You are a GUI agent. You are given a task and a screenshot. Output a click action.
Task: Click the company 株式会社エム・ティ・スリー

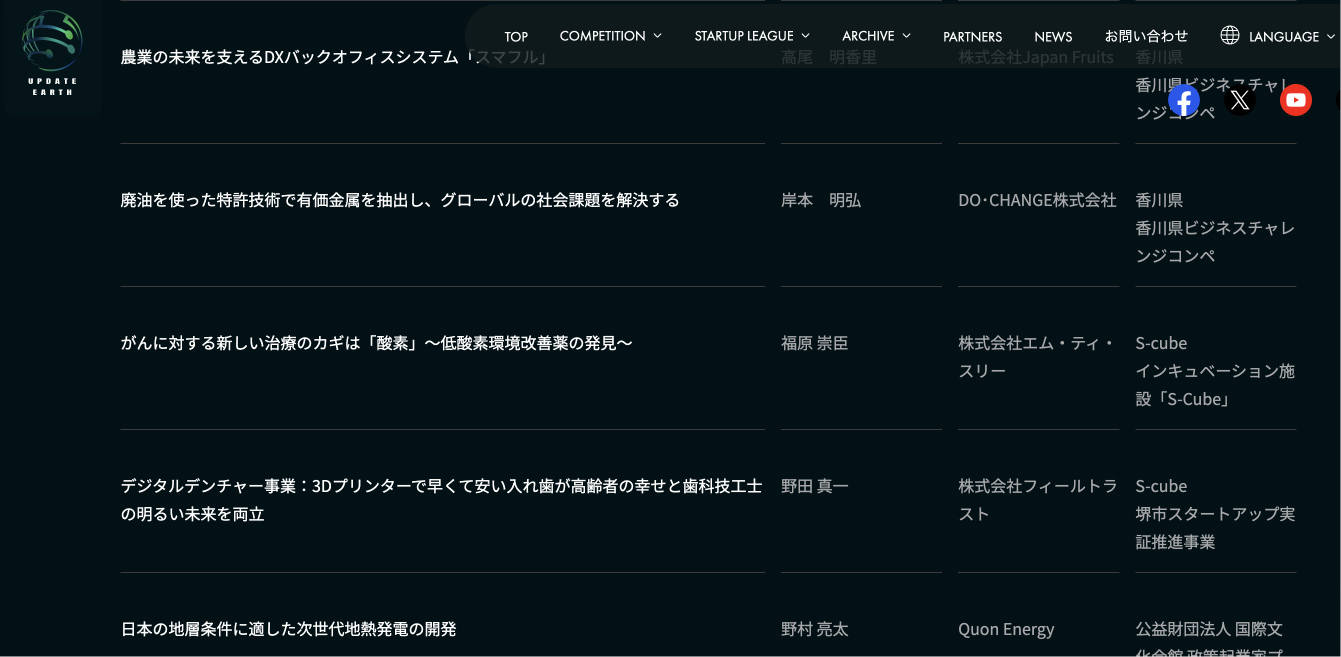click(x=1037, y=357)
